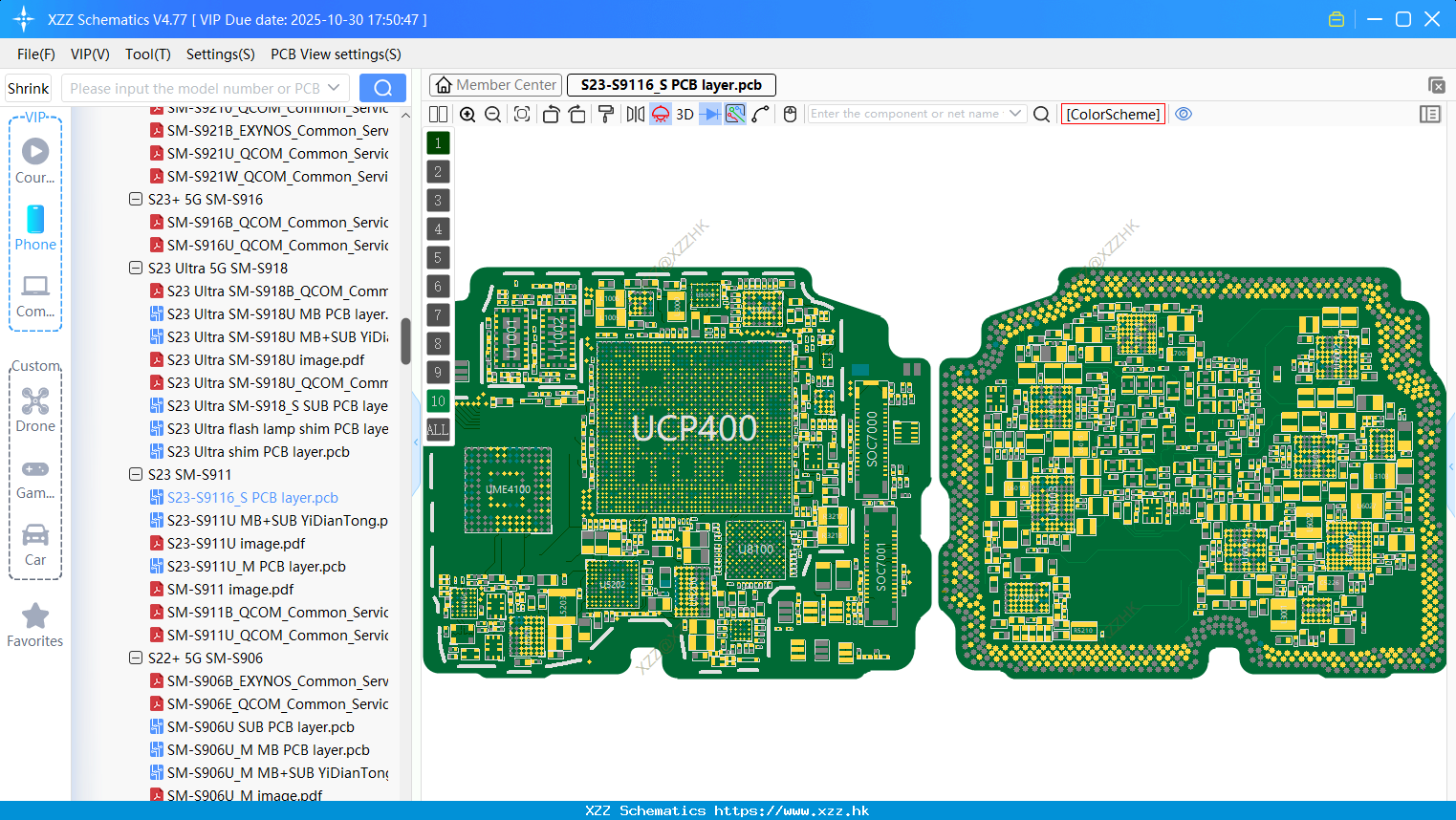Image resolution: width=1456 pixels, height=820 pixels.
Task: Open the Car category
Action: pos(35,543)
